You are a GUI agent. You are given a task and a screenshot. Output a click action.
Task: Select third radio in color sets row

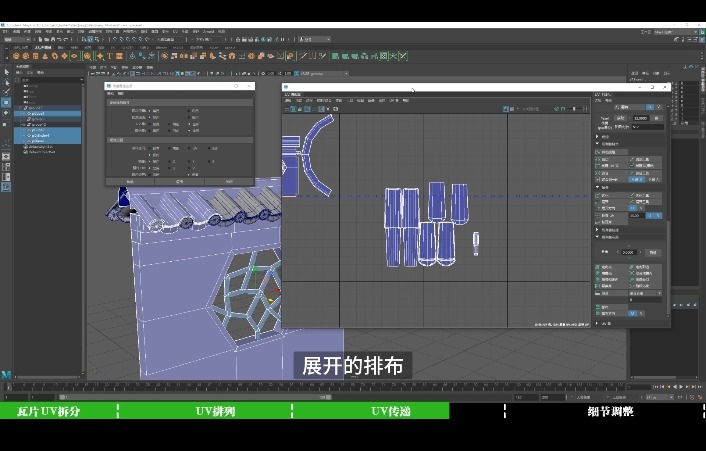click(189, 131)
